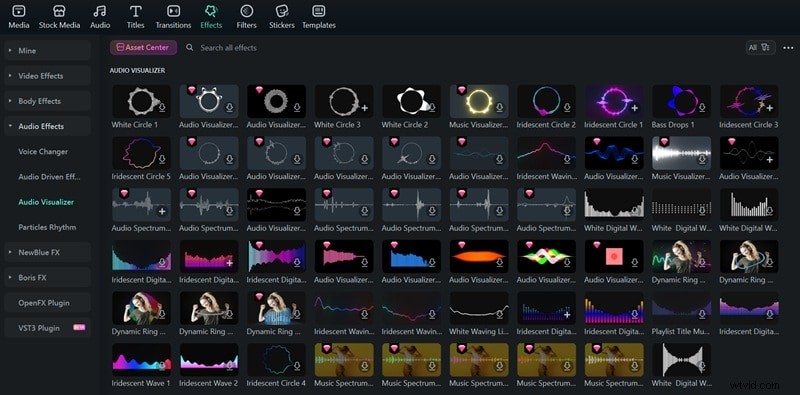
Task: Expand the Body Effects category
Action: (47, 101)
